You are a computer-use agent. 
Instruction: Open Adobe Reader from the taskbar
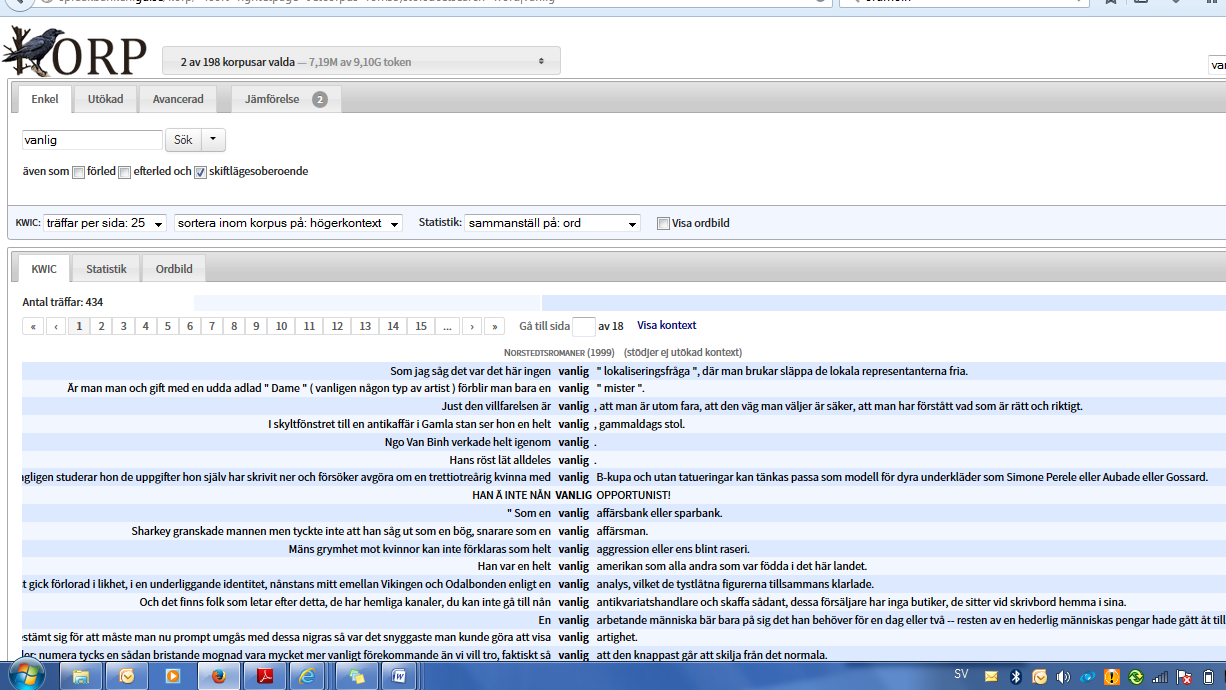[265, 676]
